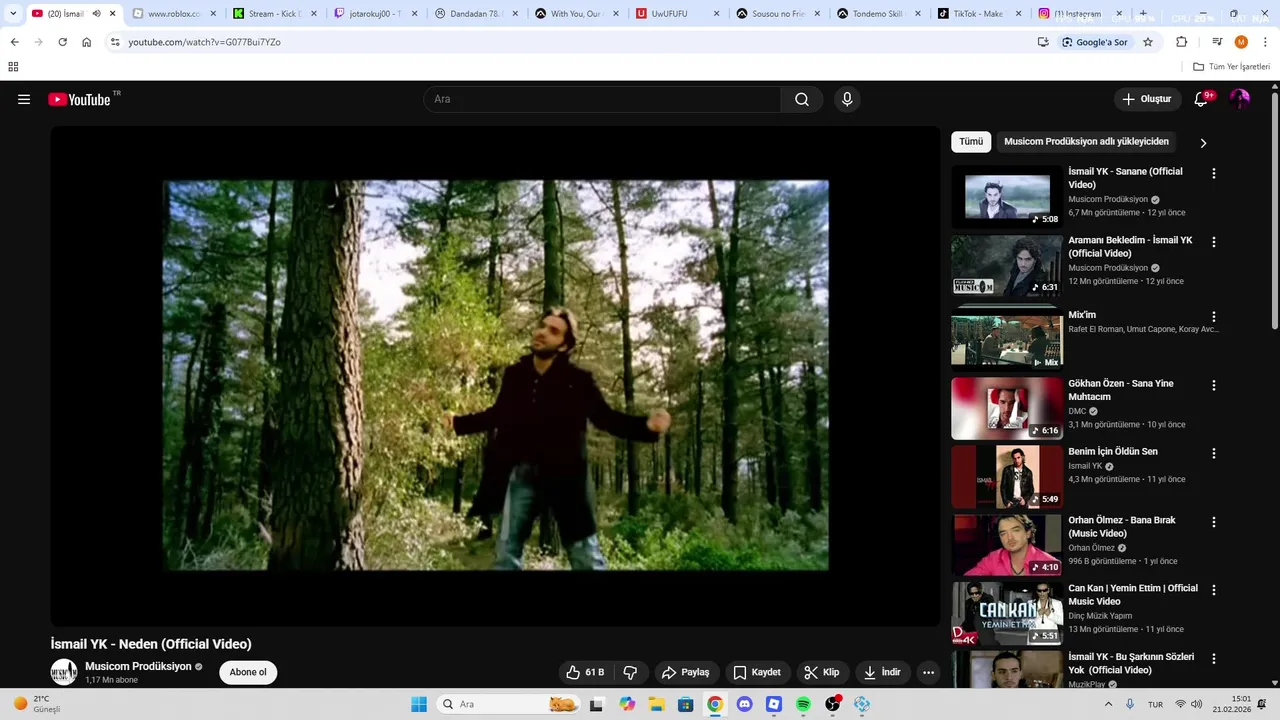Switch to the www.roblox.com tab
This screenshot has width=1280, height=720.
click(174, 14)
